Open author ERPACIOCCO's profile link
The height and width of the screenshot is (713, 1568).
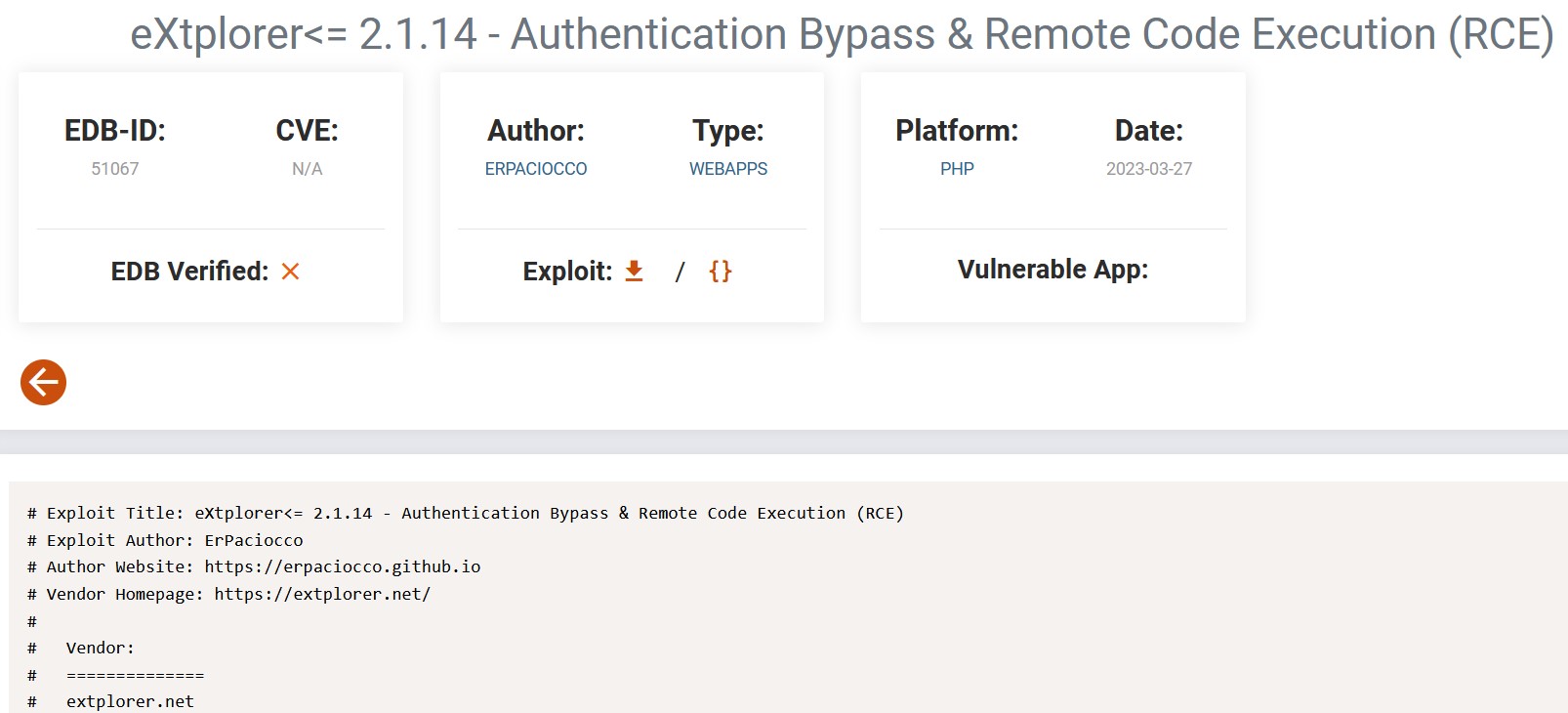(535, 169)
